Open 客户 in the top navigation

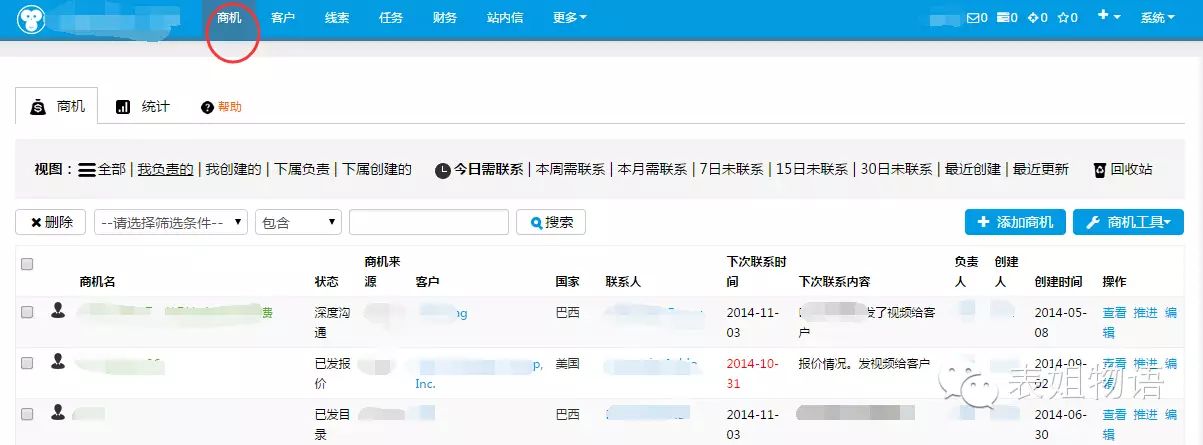tap(283, 18)
